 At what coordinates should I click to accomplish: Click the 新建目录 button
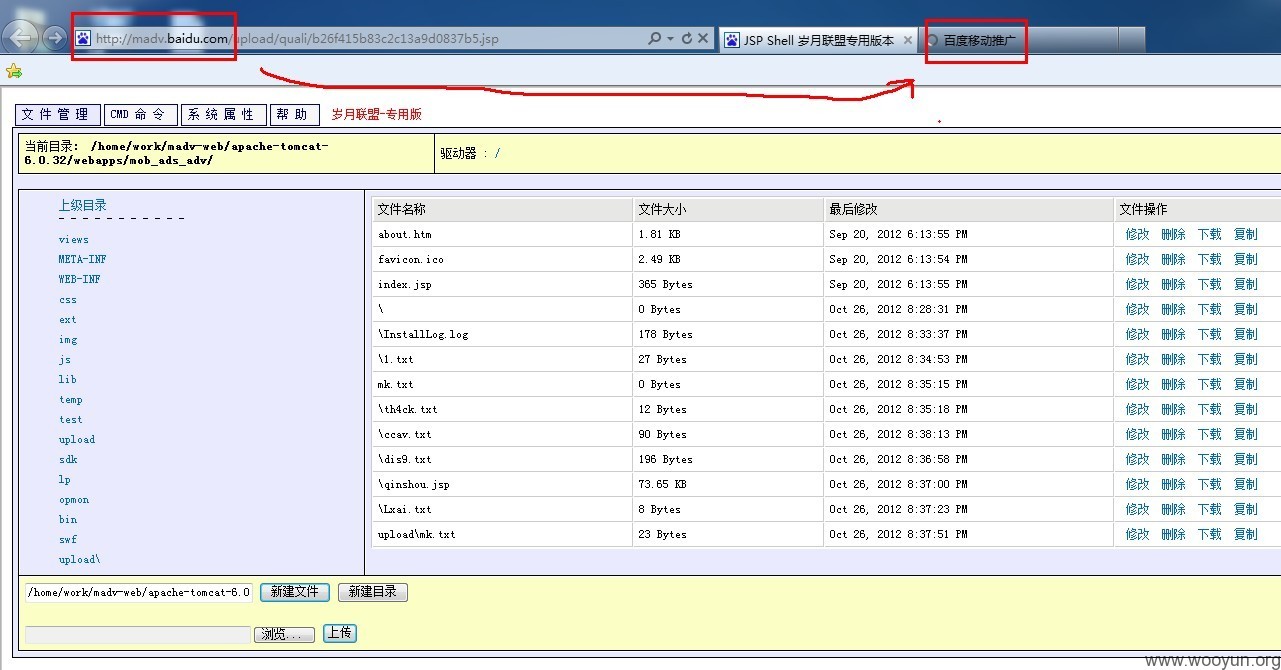[373, 592]
